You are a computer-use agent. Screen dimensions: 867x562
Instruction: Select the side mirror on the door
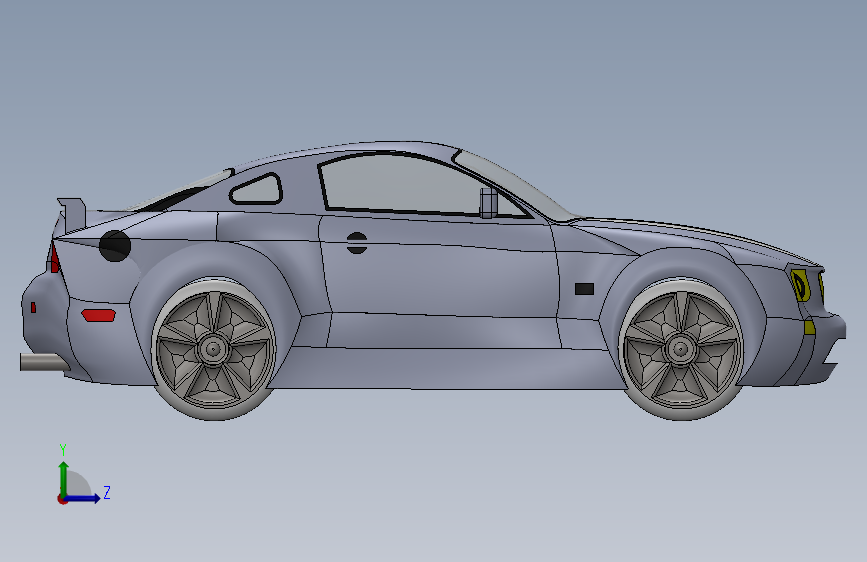488,203
